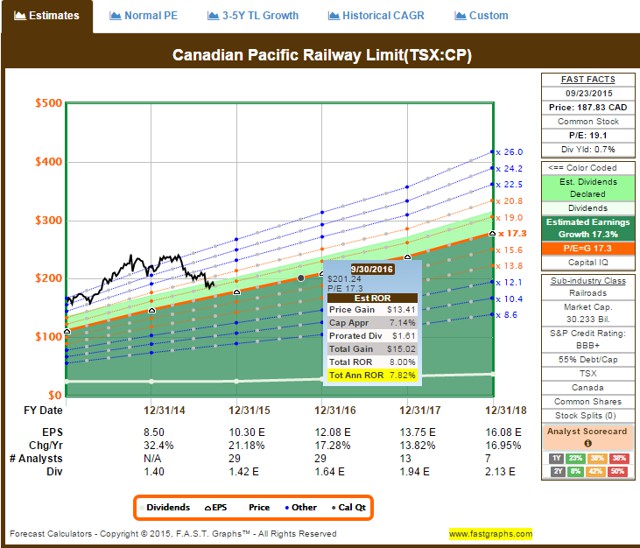The height and width of the screenshot is (548, 640).
Task: Click chart icon on Custom tab
Action: tap(460, 16)
